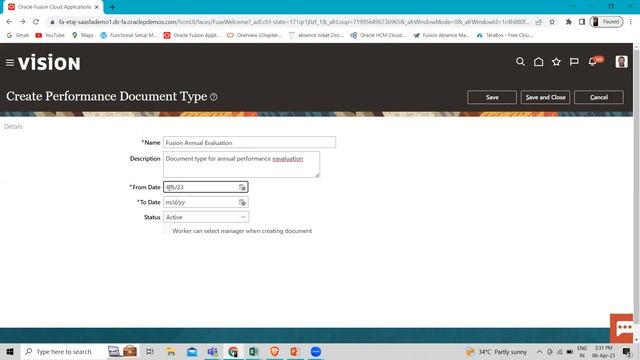Click Save and Close button
This screenshot has height=360, width=640.
[545, 97]
